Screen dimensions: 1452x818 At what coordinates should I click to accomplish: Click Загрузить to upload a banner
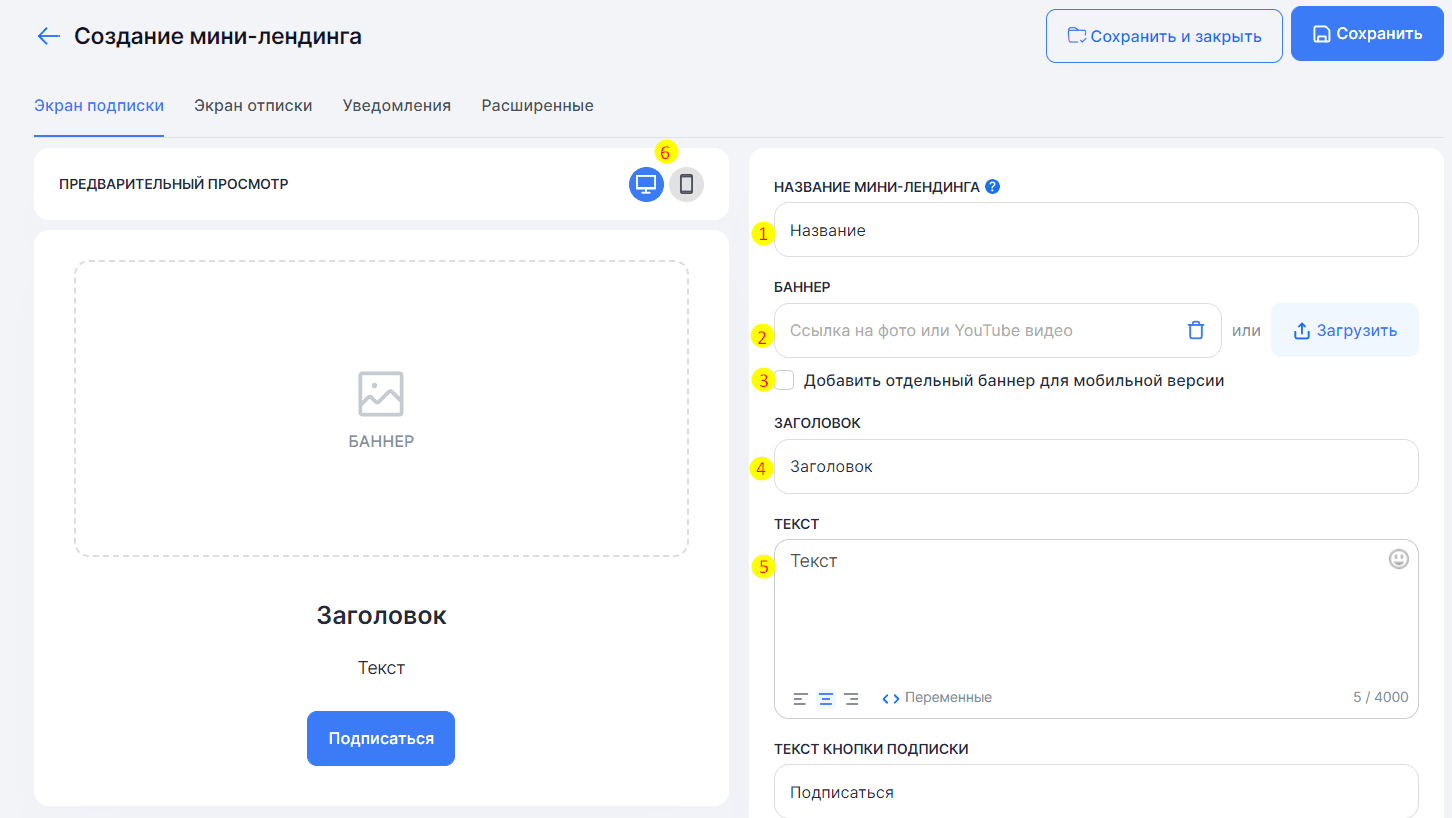coord(1344,330)
